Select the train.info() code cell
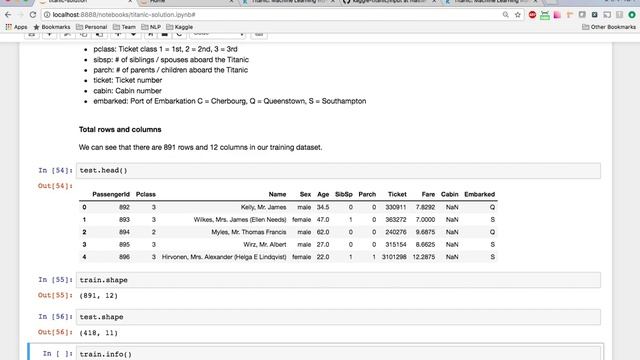Viewport: 640px width, 360px height. tap(338, 353)
